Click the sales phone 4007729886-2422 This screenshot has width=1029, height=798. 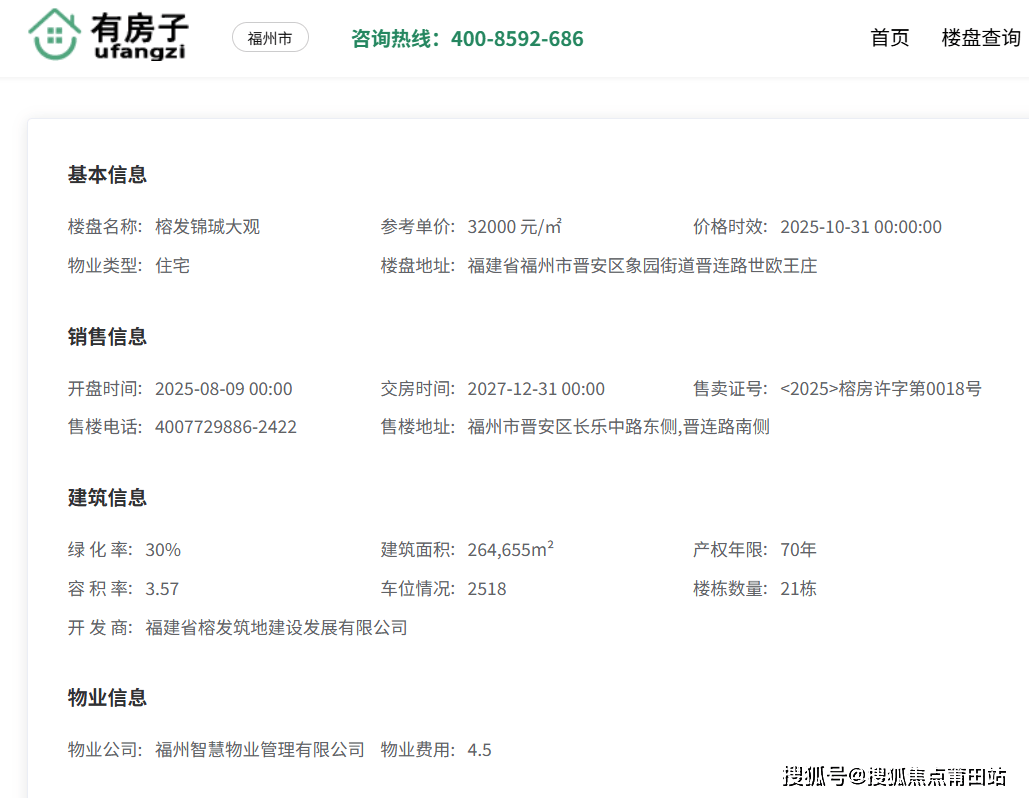pyautogui.click(x=226, y=427)
